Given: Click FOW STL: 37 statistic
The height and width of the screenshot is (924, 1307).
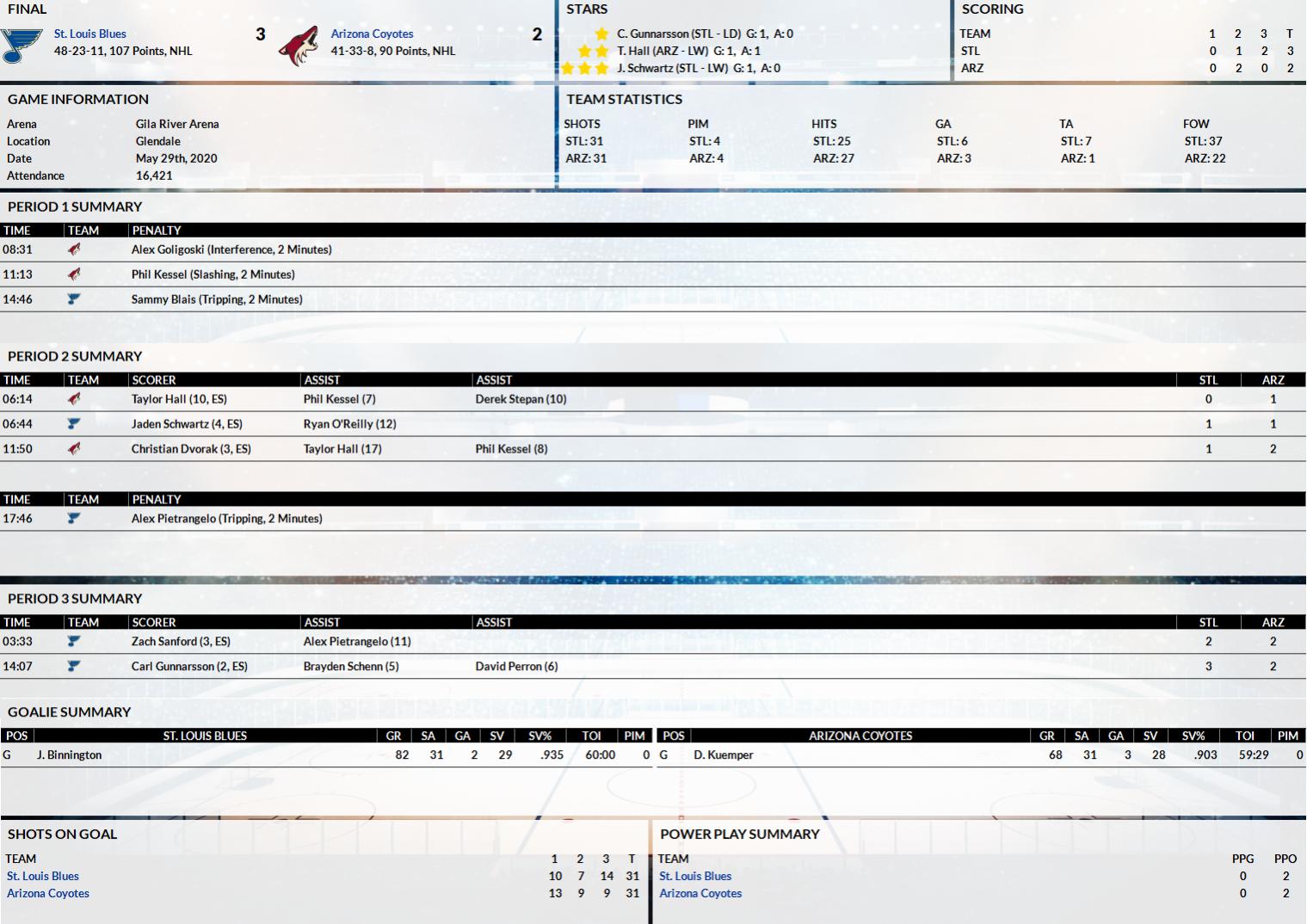Looking at the screenshot, I should coord(1203,141).
